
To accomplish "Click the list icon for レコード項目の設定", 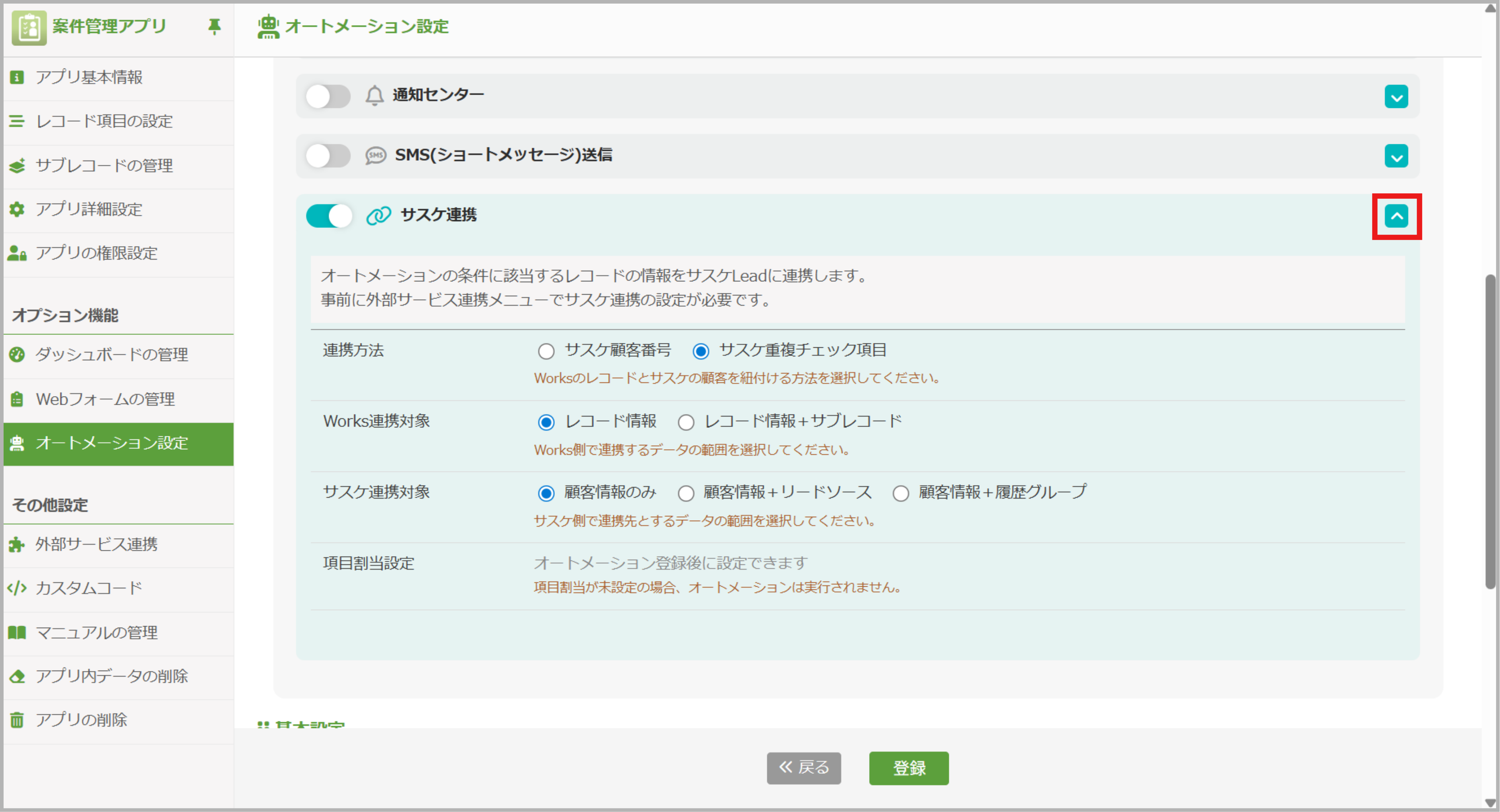I will [17, 121].
